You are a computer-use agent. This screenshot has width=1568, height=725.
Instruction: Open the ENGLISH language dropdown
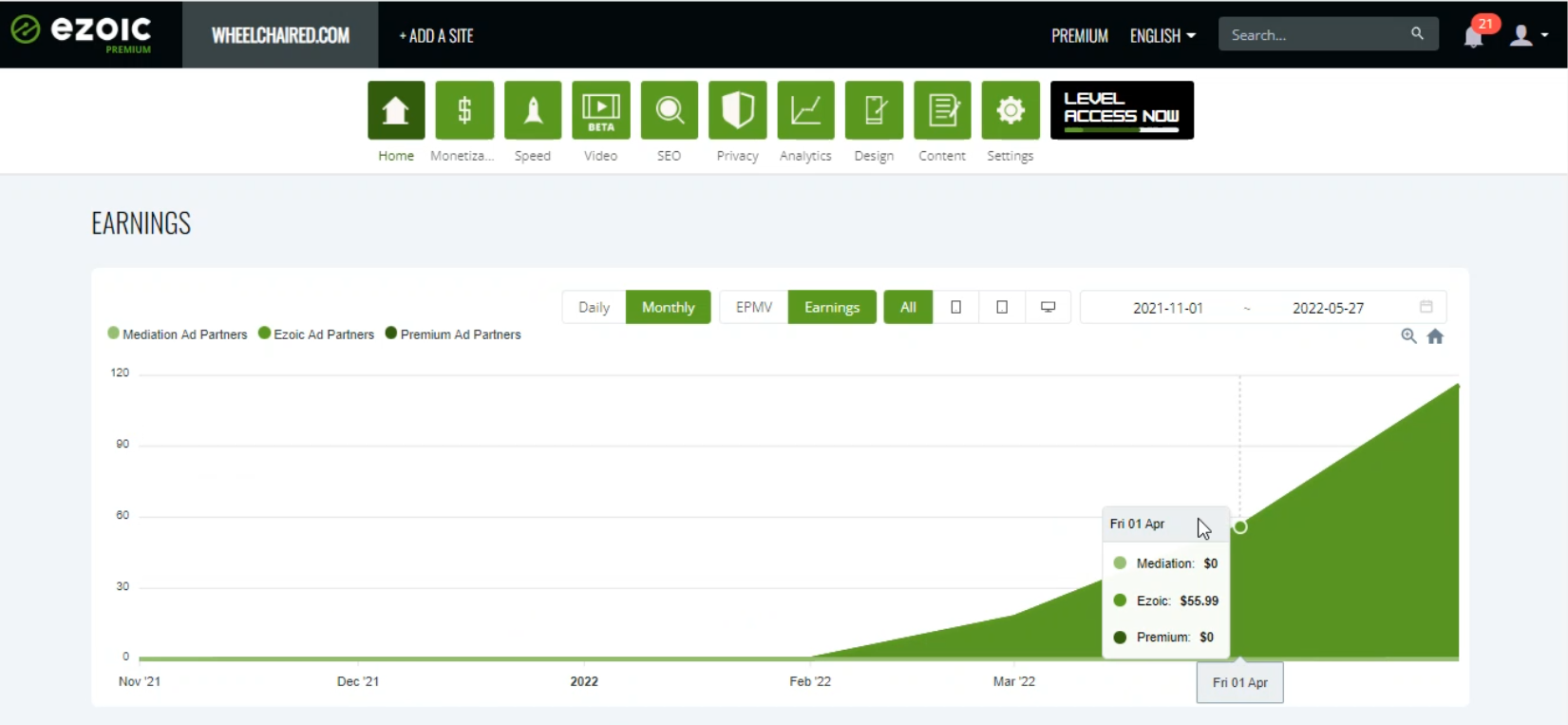1162,35
